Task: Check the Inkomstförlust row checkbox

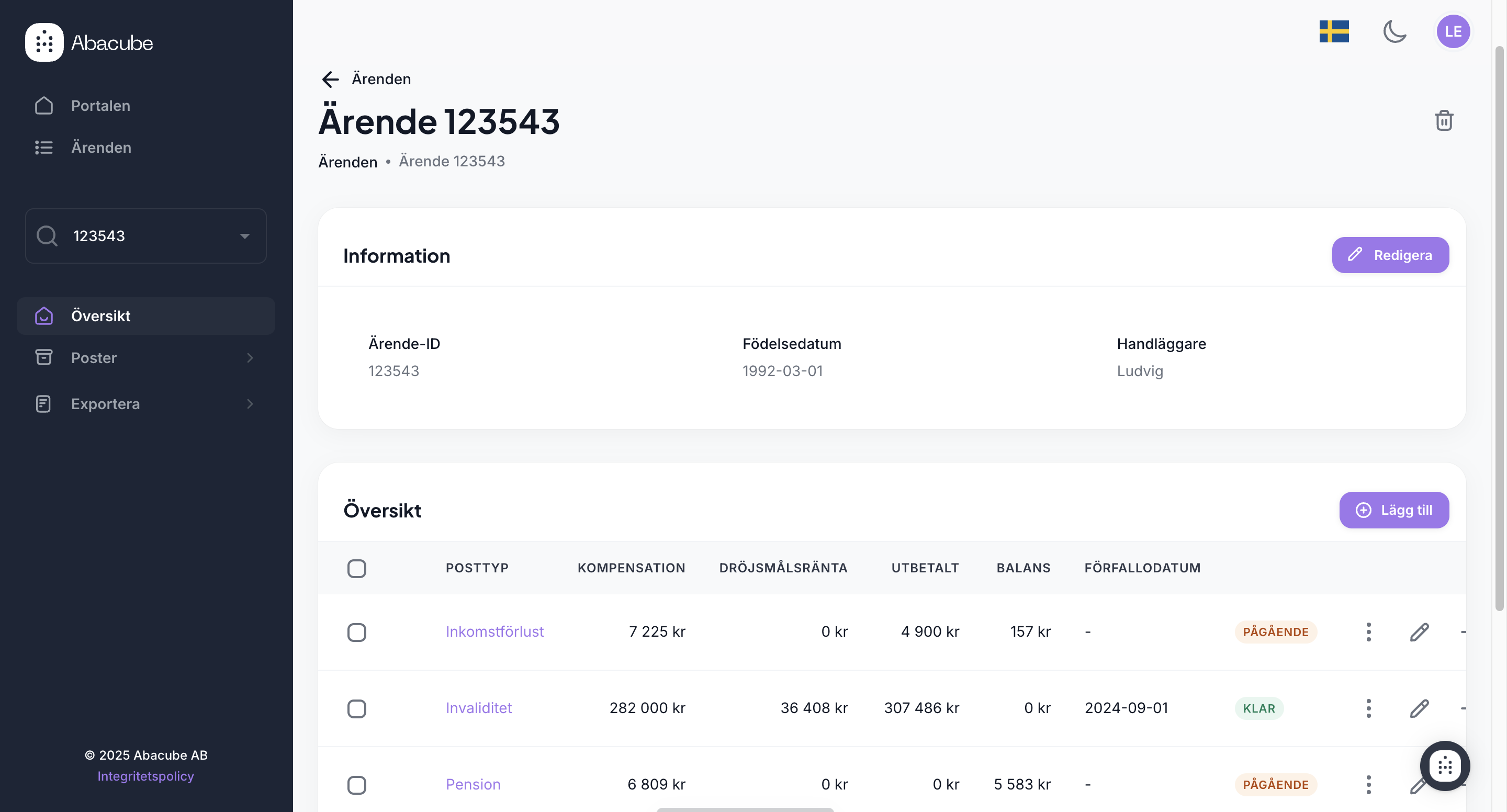Action: pyautogui.click(x=356, y=632)
